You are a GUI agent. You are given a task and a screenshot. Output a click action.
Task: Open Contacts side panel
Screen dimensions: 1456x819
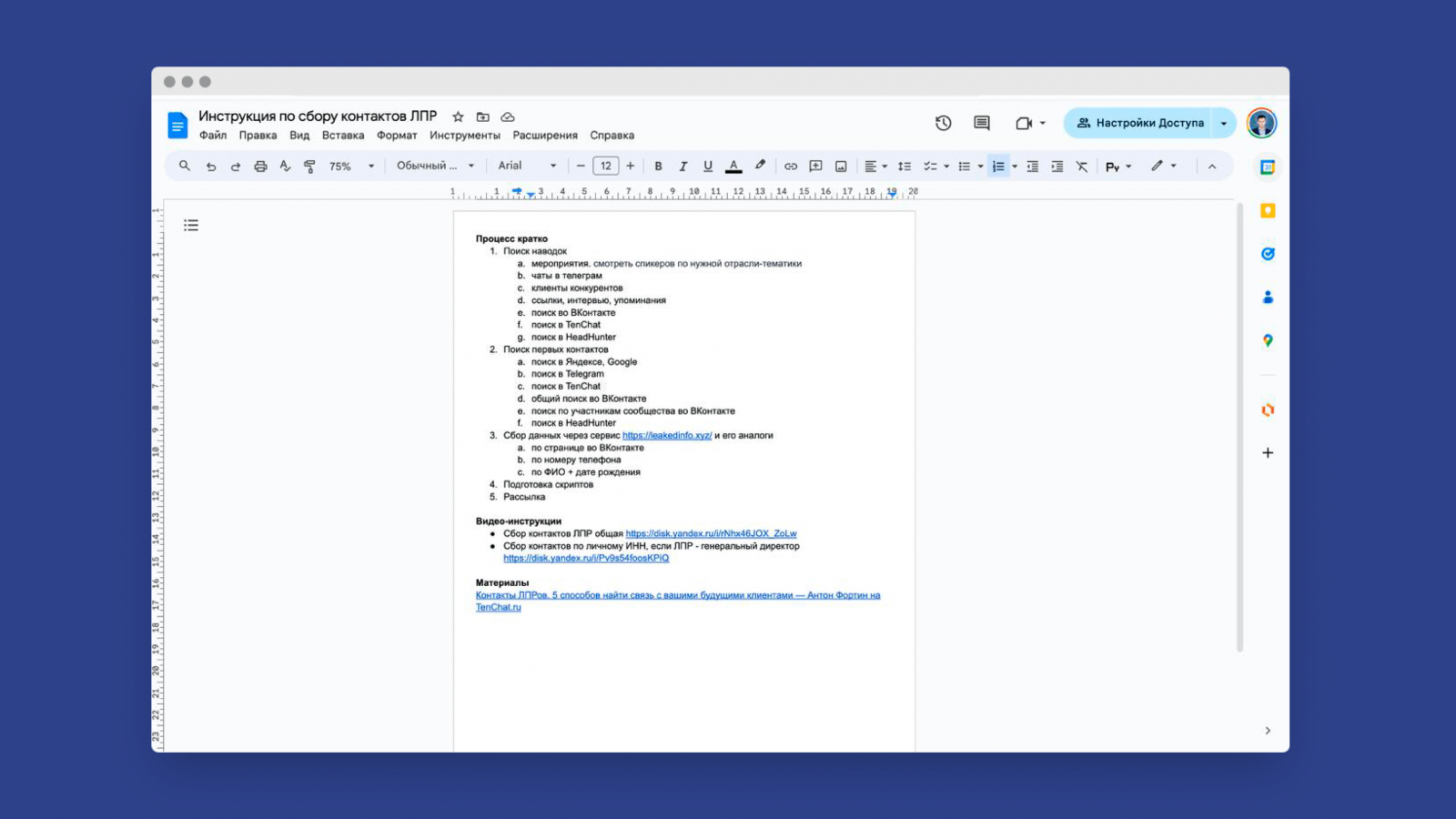pyautogui.click(x=1268, y=298)
